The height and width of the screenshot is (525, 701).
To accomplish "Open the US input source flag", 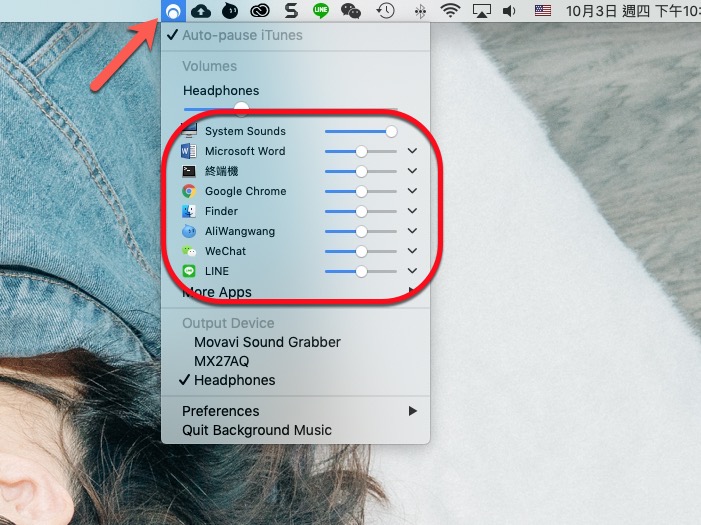I will pyautogui.click(x=543, y=10).
